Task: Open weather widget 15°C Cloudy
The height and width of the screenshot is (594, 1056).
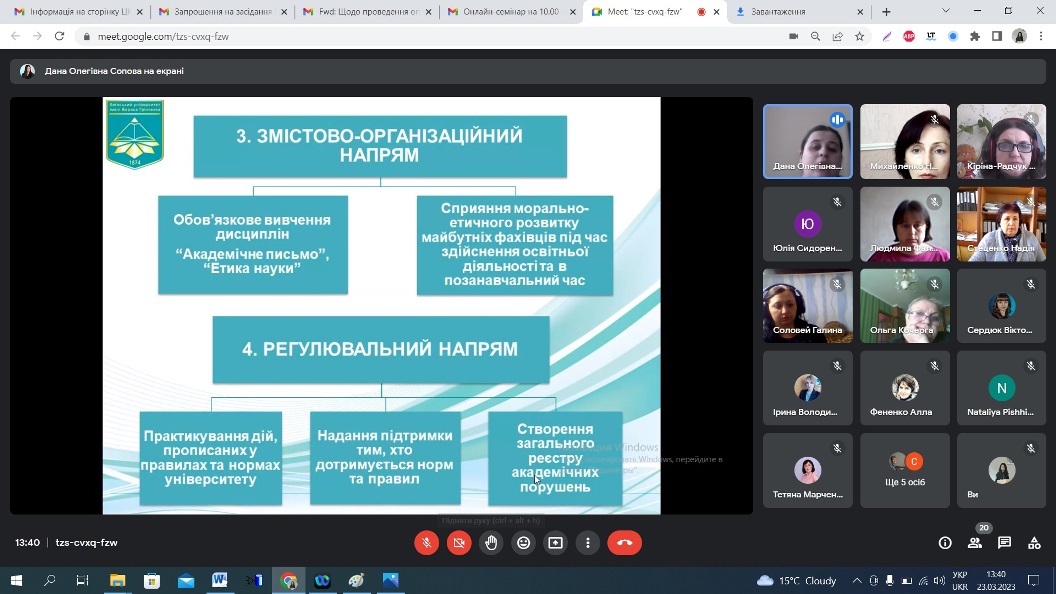Action: (797, 581)
